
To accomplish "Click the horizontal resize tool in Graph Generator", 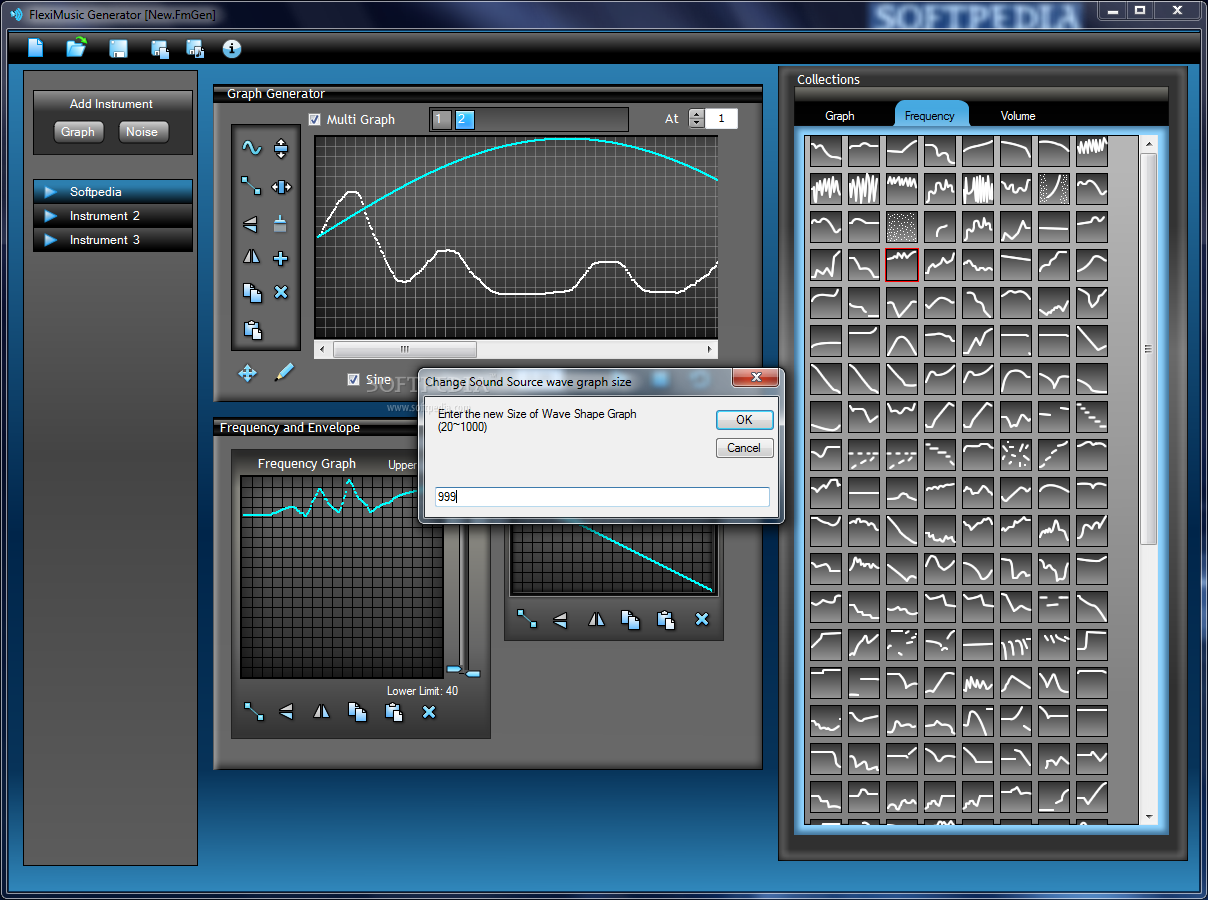I will (281, 186).
